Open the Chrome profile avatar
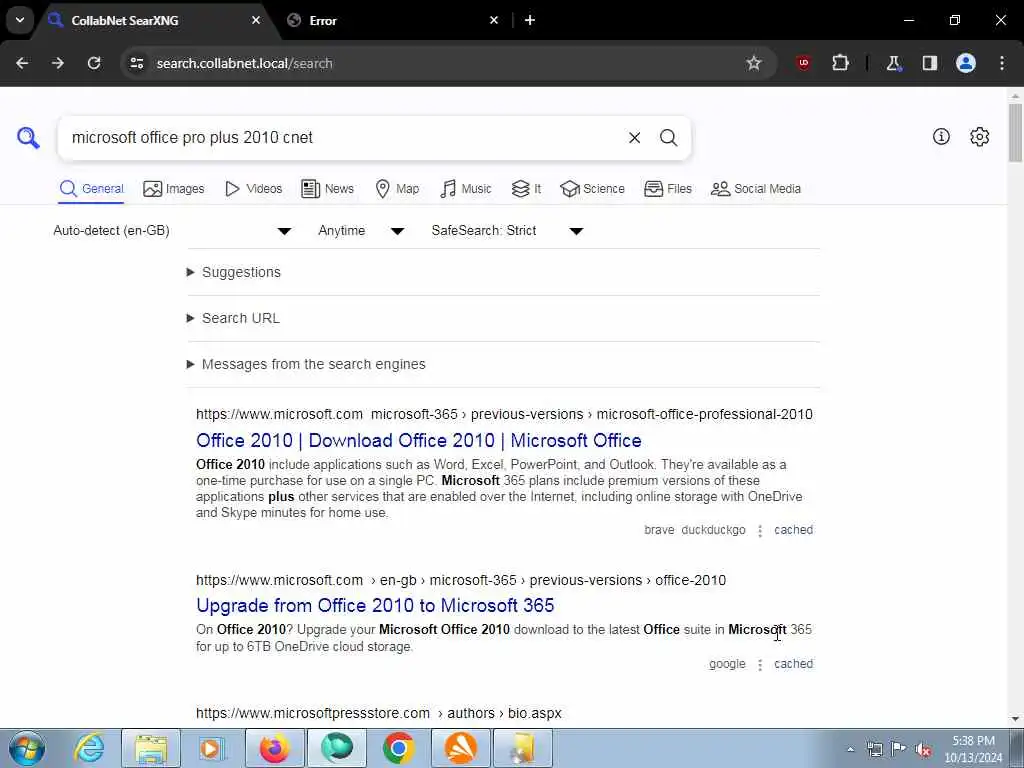 (x=966, y=63)
